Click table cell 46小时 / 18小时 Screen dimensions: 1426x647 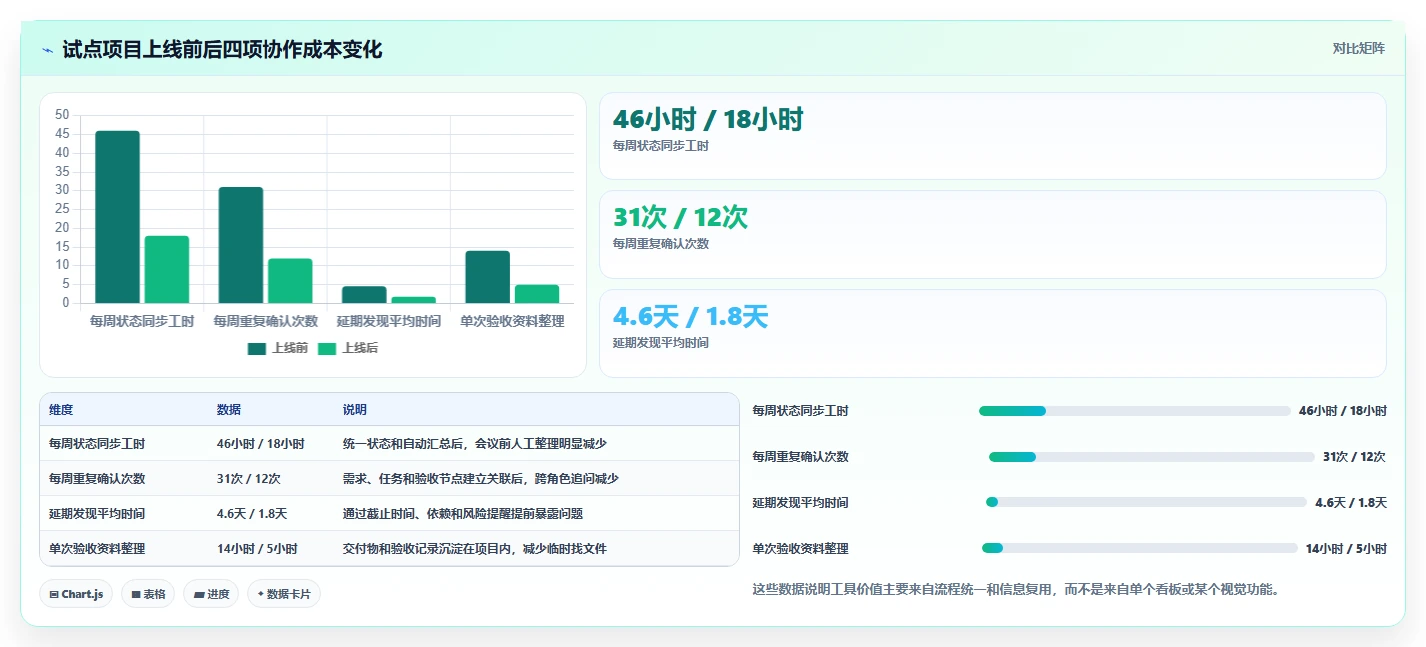pyautogui.click(x=260, y=444)
